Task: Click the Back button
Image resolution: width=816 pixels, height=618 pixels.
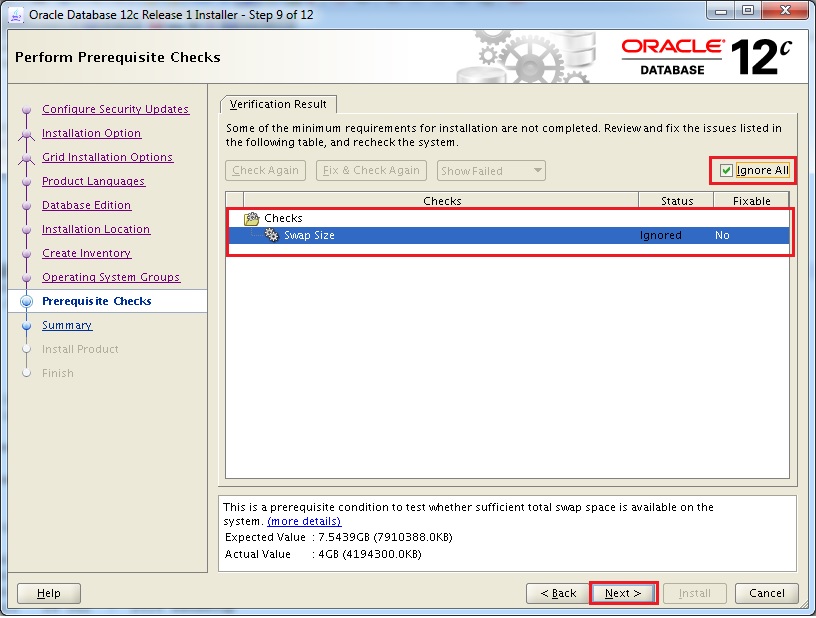Action: tap(557, 593)
